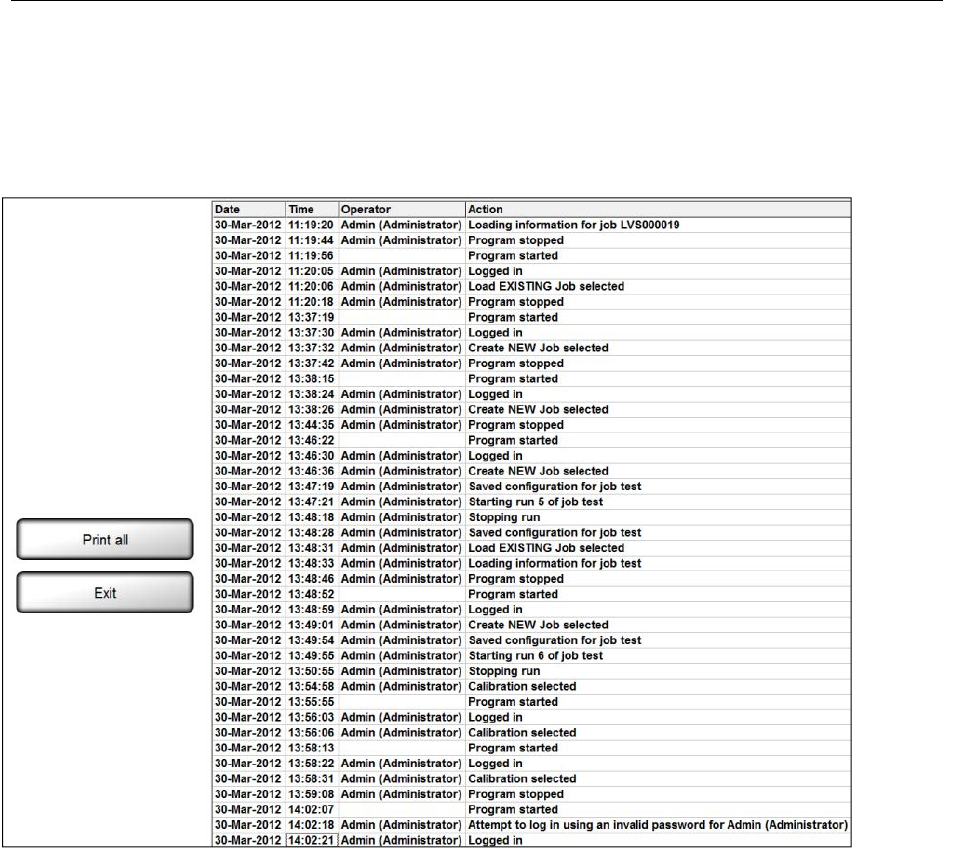Select Operator cell in the 11:19:20 row

pyautogui.click(x=401, y=225)
